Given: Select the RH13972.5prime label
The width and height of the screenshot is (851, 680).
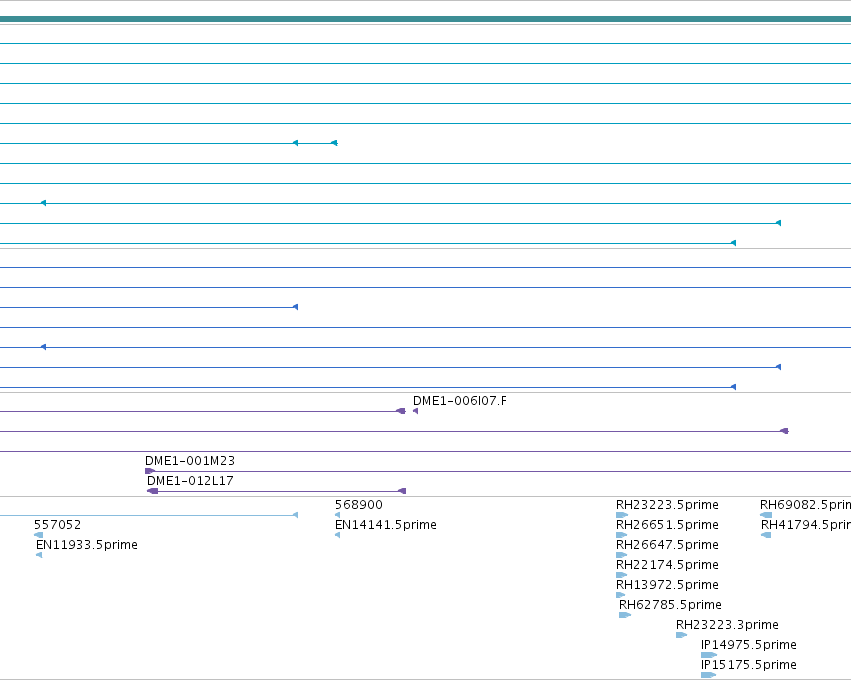Looking at the screenshot, I should (667, 585).
